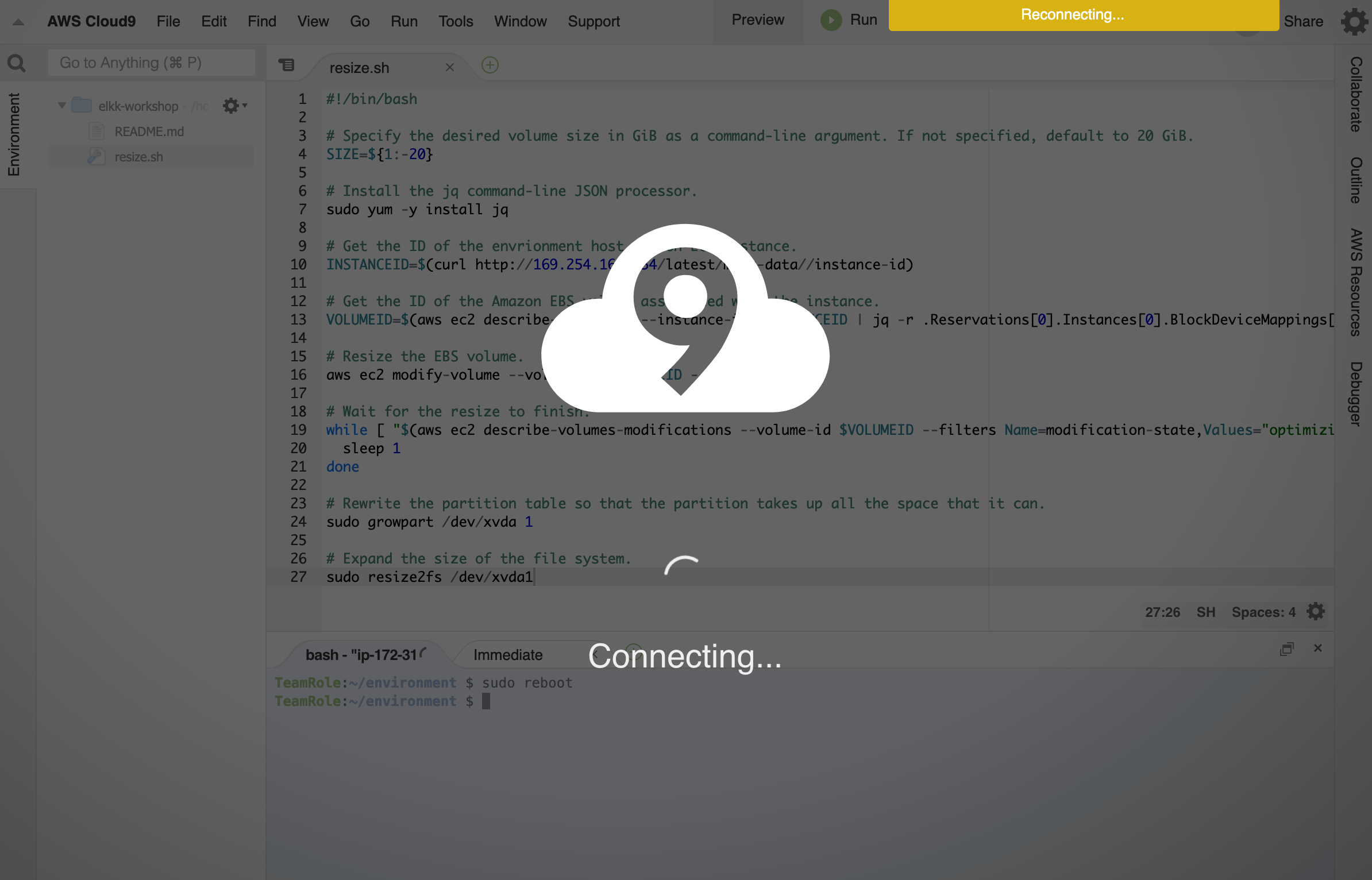
Task: Open the Debugger side panel
Action: click(x=1356, y=394)
